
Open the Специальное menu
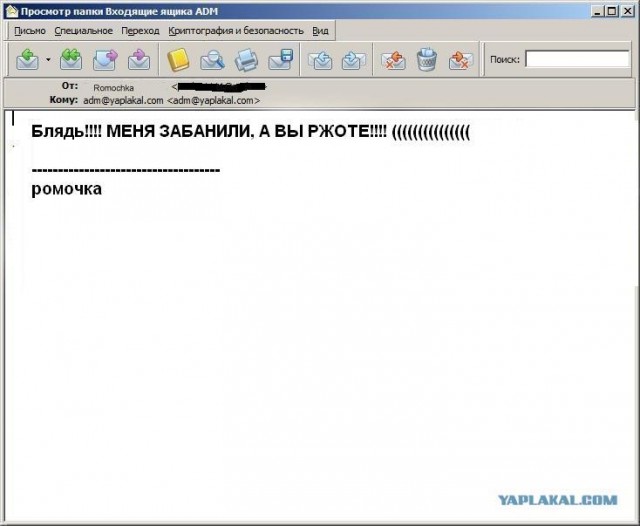[x=84, y=31]
